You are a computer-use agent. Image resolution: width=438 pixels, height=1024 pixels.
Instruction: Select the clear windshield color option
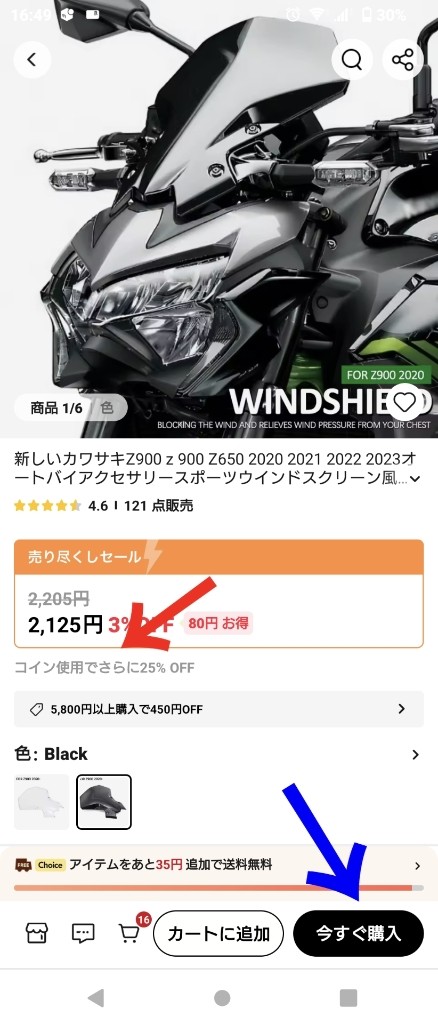[42, 801]
